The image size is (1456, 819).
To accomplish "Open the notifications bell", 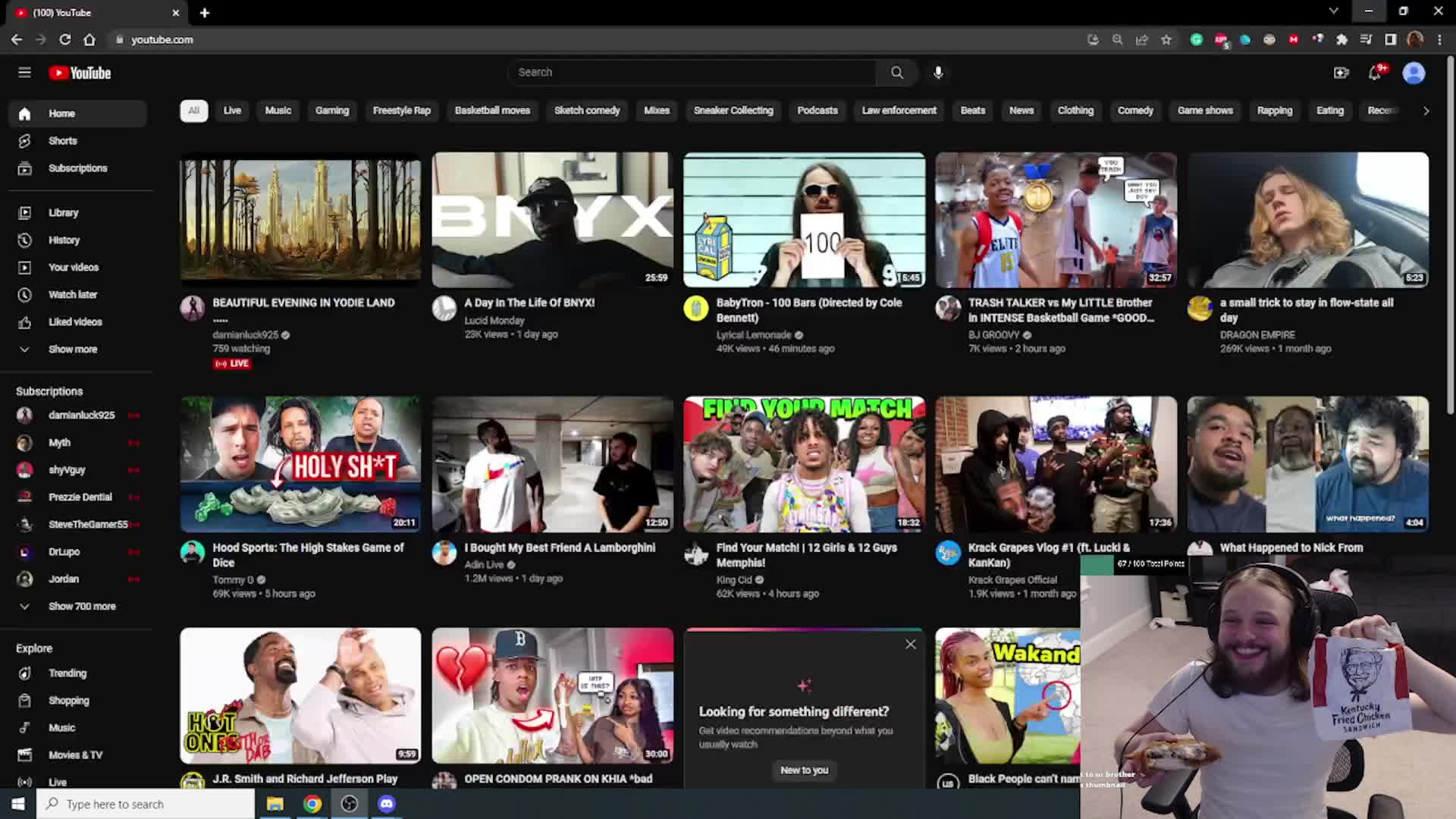I will click(x=1375, y=73).
